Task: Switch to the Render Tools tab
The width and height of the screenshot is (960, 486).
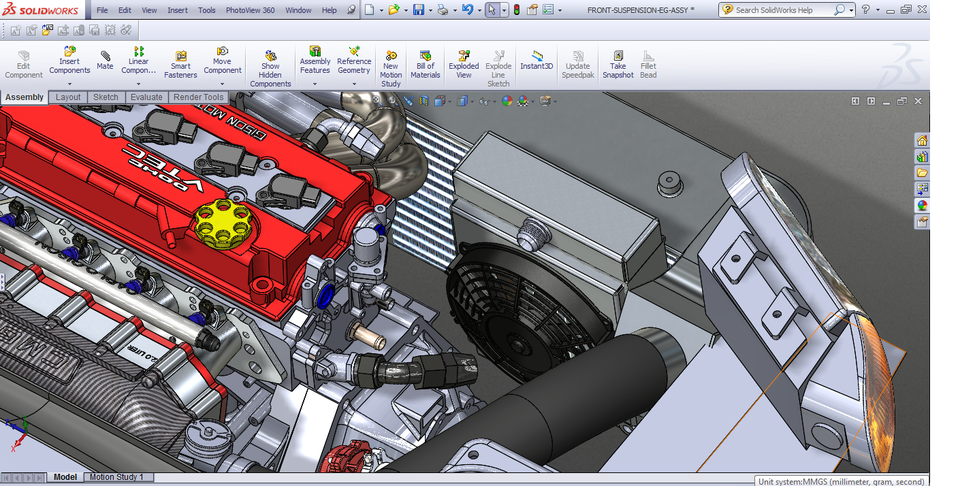Action: pos(198,97)
